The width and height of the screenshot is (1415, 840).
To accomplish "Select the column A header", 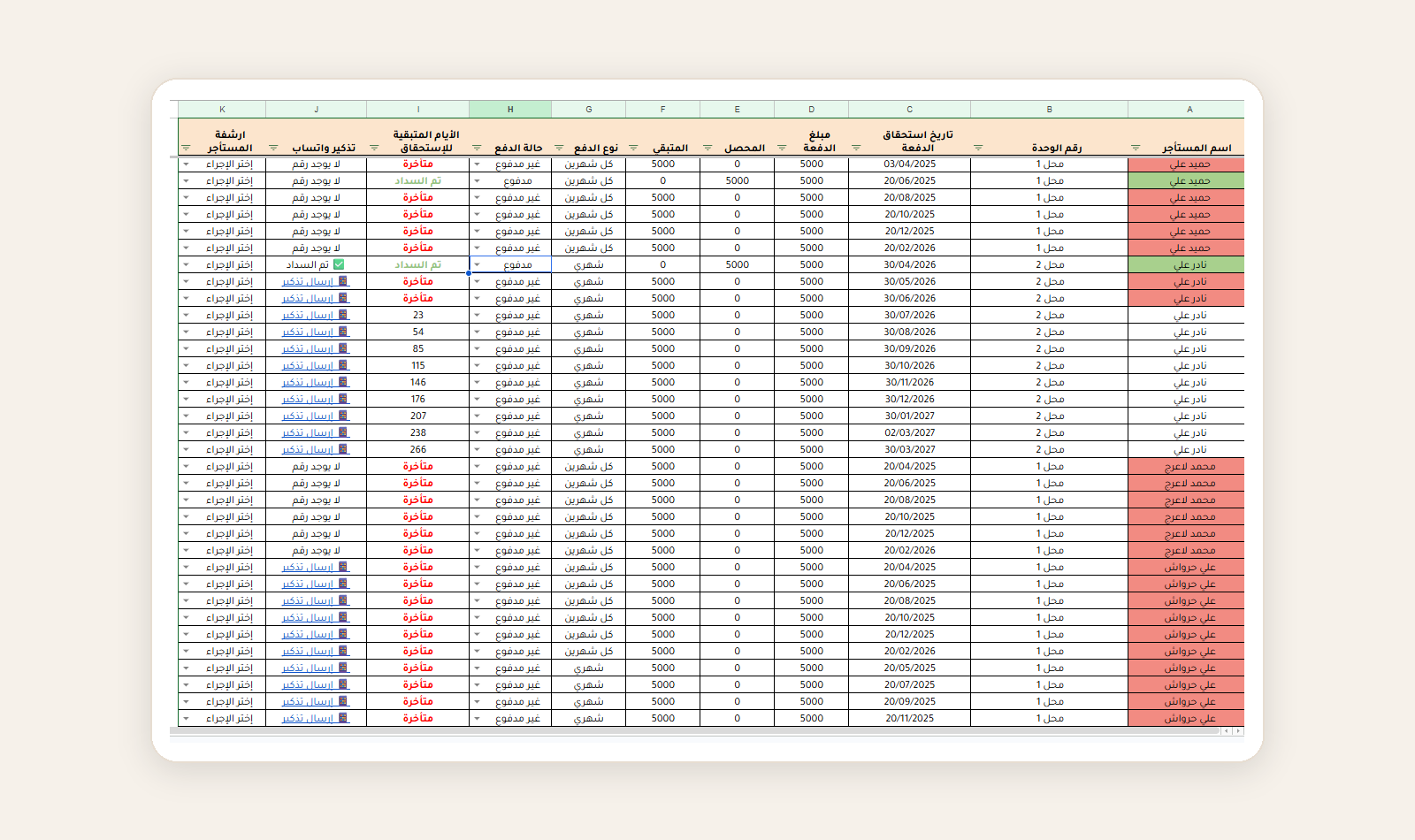I will pyautogui.click(x=1189, y=110).
